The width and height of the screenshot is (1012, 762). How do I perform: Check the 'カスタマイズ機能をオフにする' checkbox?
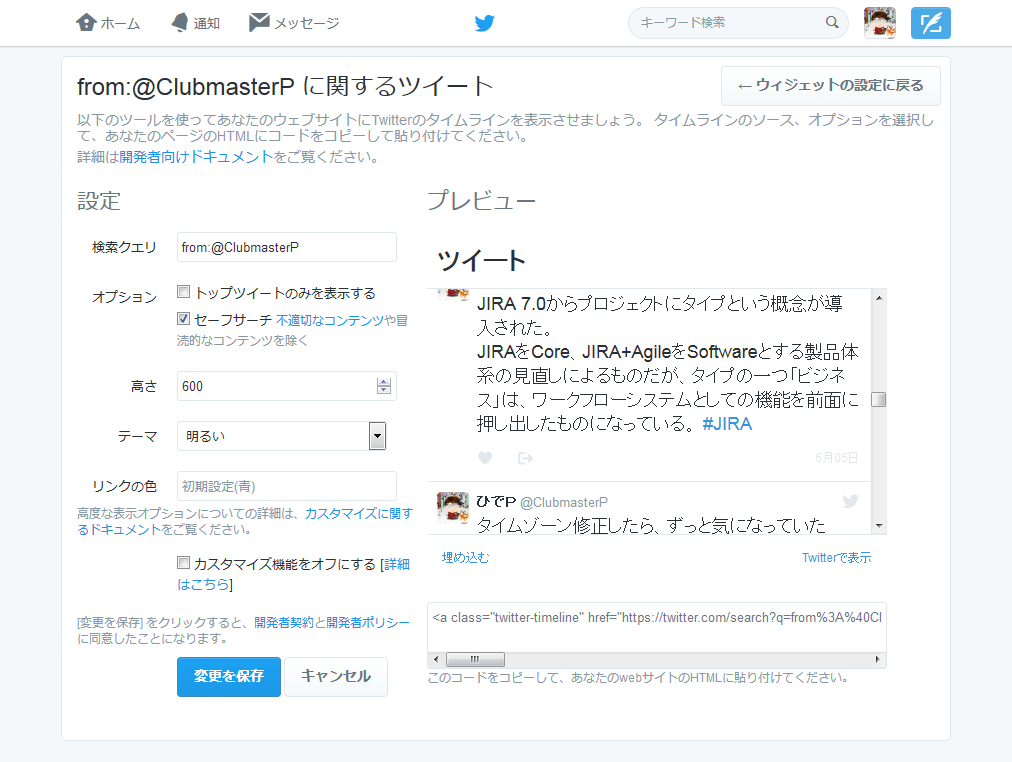pos(183,563)
